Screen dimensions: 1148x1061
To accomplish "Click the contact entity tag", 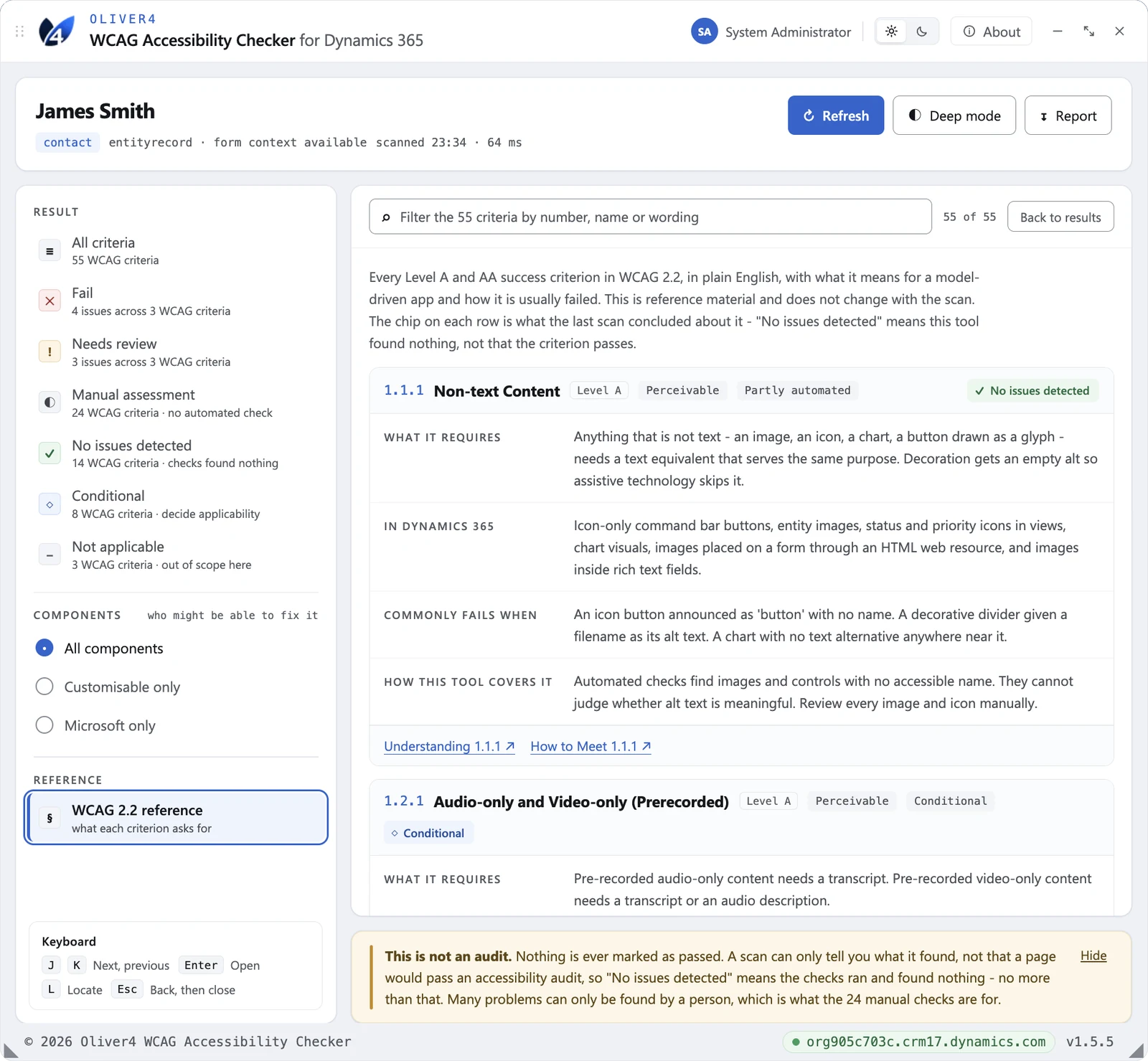I will 67,142.
